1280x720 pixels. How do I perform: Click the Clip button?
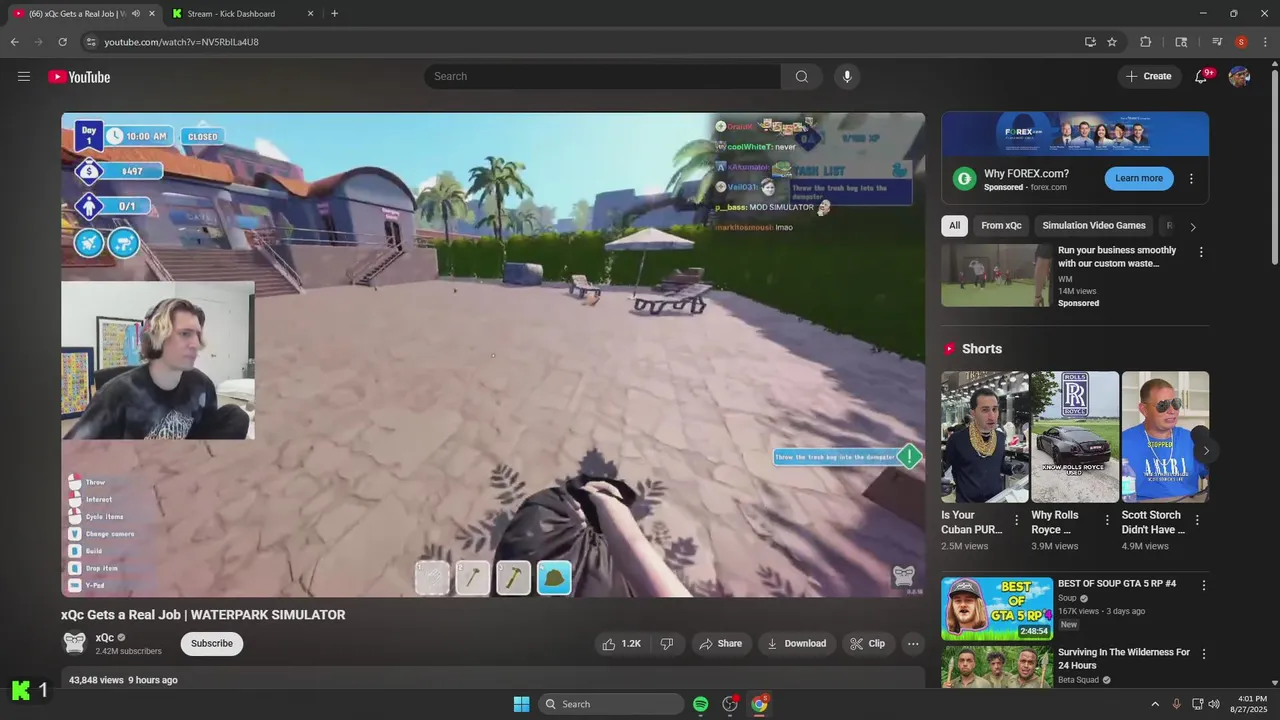(868, 643)
